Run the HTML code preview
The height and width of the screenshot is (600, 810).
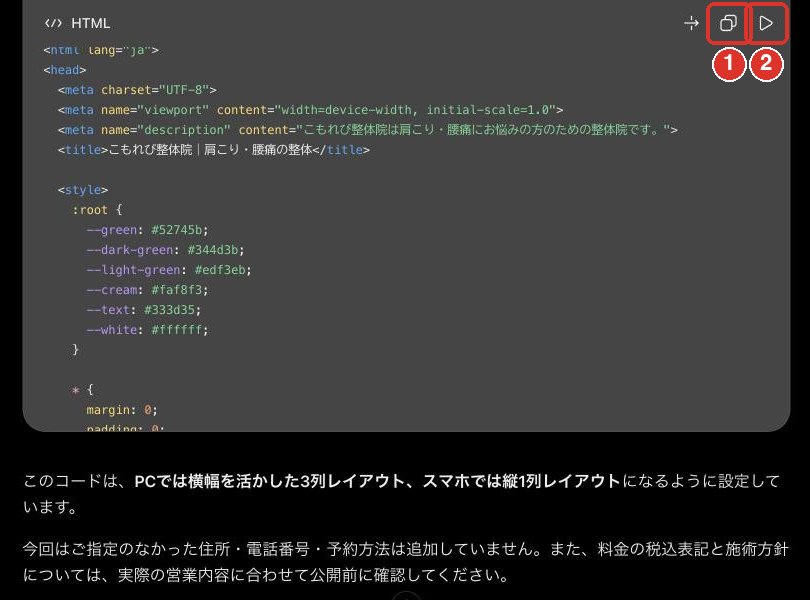766,23
